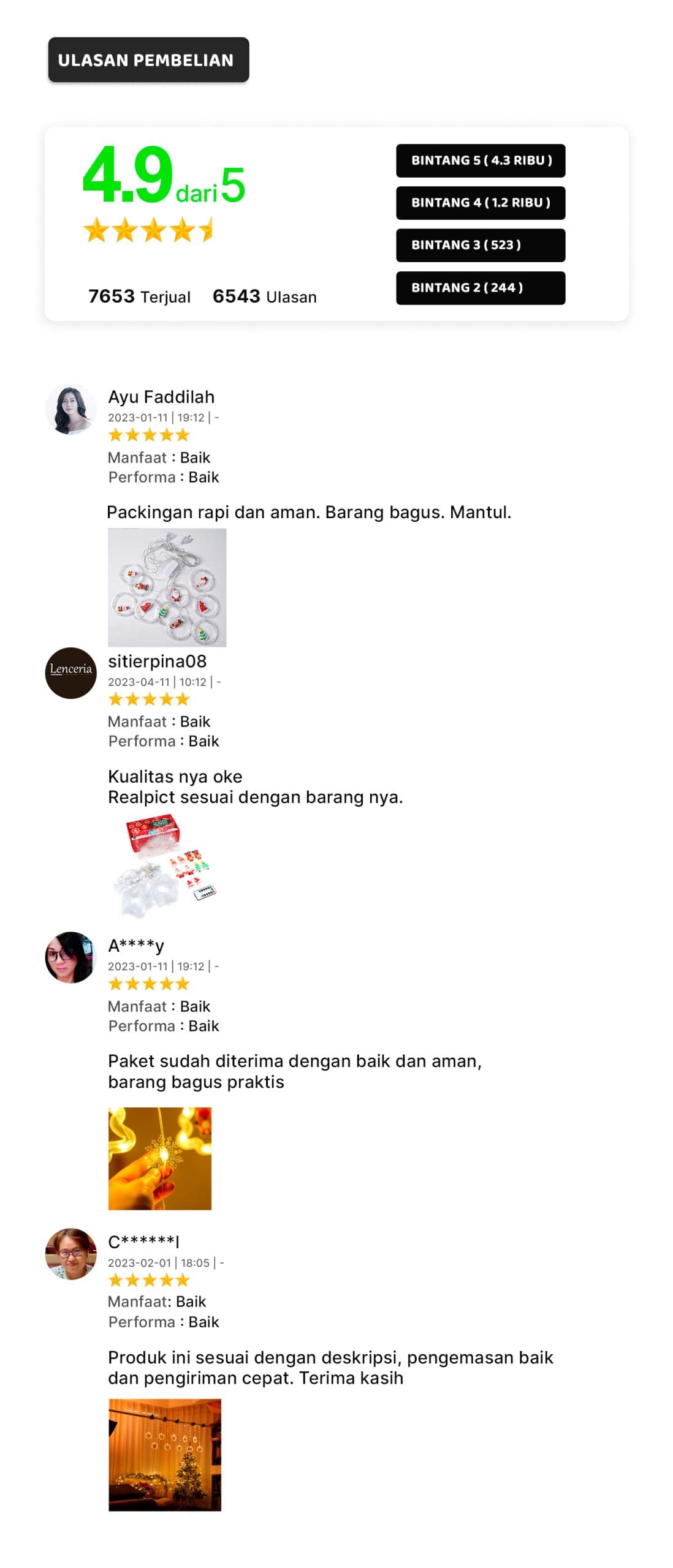673x1568 pixels.
Task: Click Ayu Faddilah's five-star rating
Action: coord(149,435)
